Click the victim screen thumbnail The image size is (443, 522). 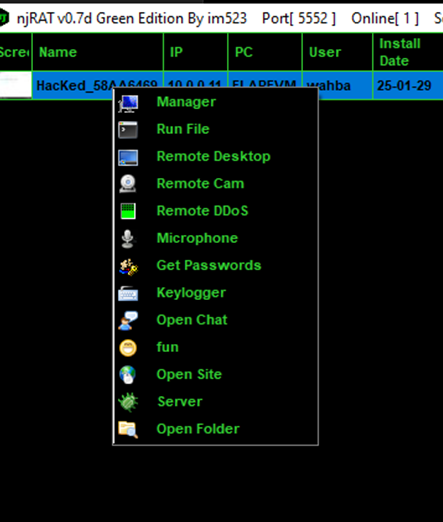(16, 85)
